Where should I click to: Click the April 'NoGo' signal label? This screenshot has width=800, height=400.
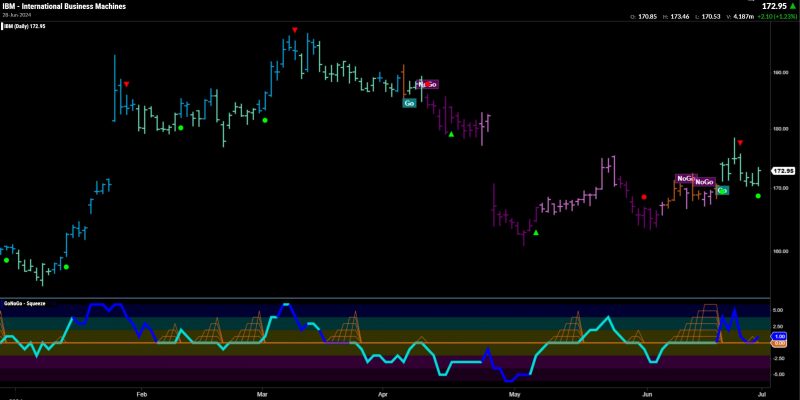428,84
